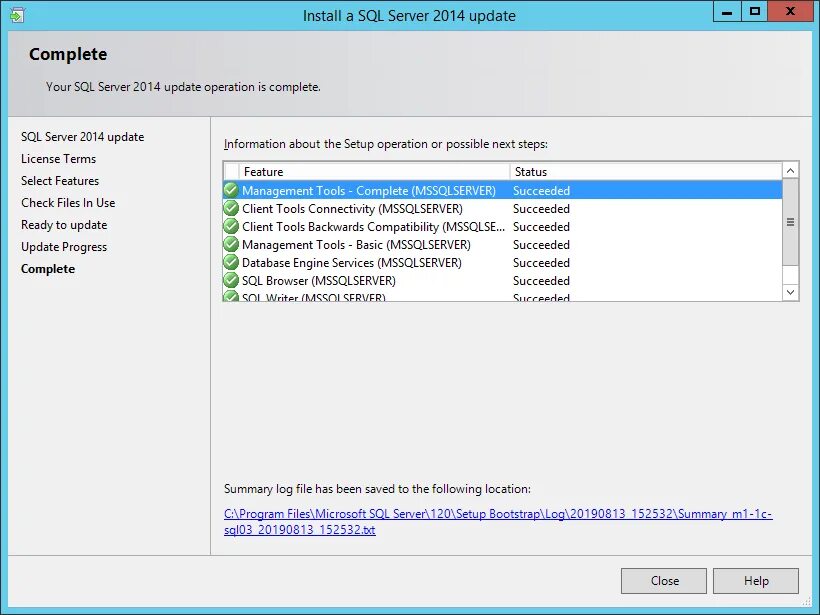Screen dimensions: 820x615
Task: Click Complete step in sidebar
Action: [x=48, y=269]
